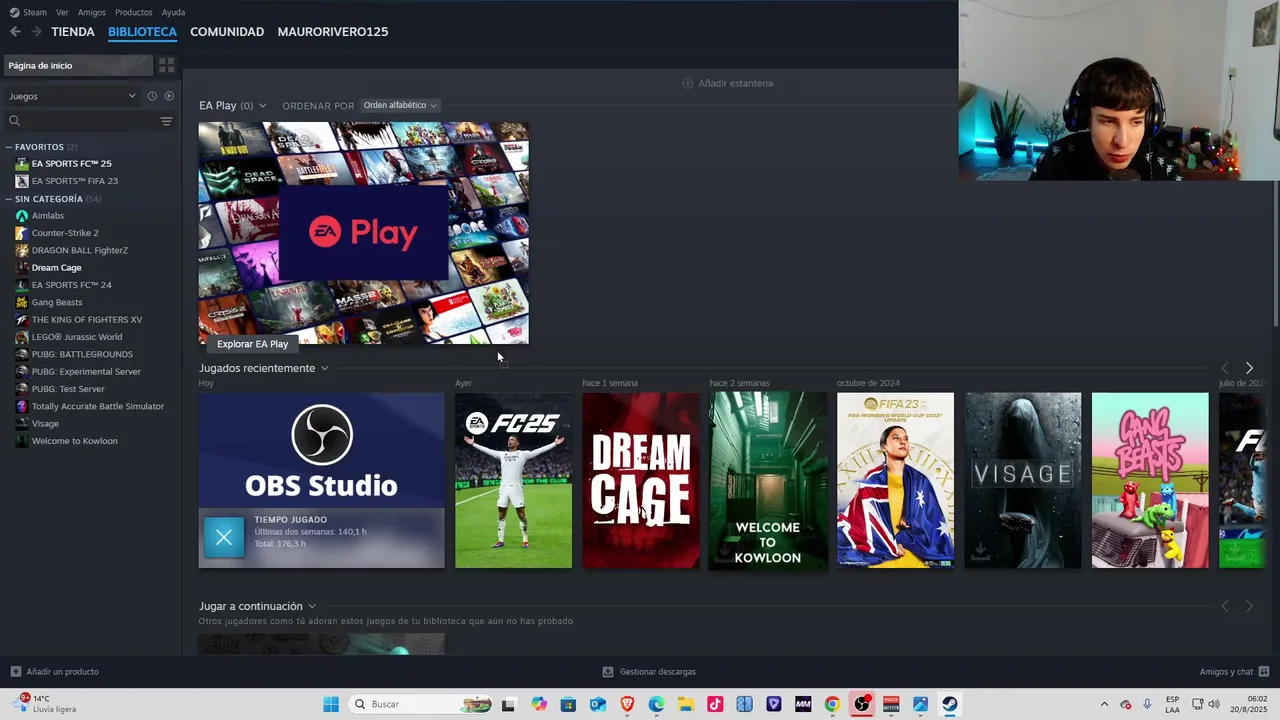Open Brave browser from the taskbar
The height and width of the screenshot is (720, 1280).
(627, 704)
